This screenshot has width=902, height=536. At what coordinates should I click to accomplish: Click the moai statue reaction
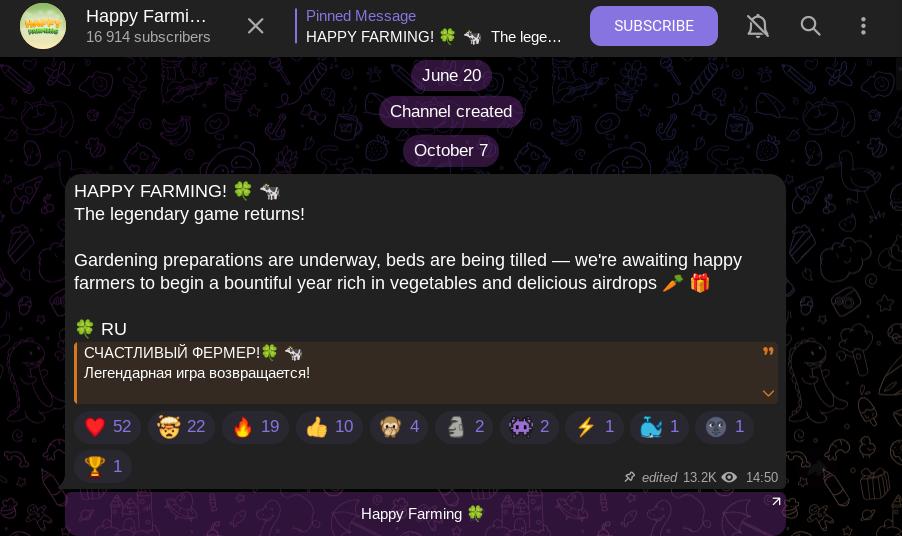coord(464,427)
